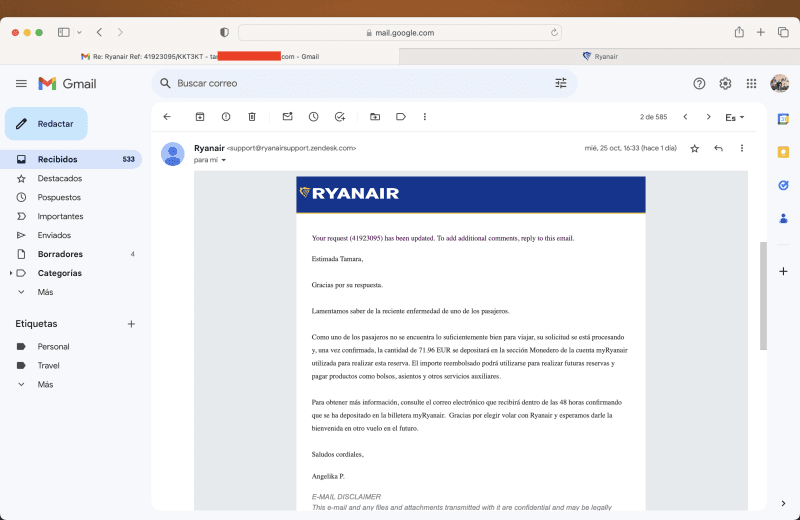Screen dimensions: 800x520
Task: Snooze this email with clock icon
Action: pos(314,117)
